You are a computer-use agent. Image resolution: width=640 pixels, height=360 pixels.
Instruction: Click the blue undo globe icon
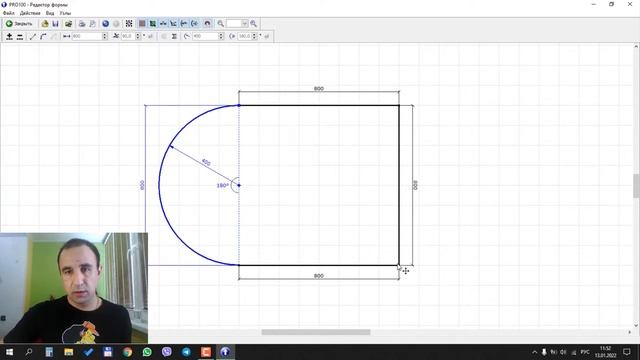click(105, 24)
